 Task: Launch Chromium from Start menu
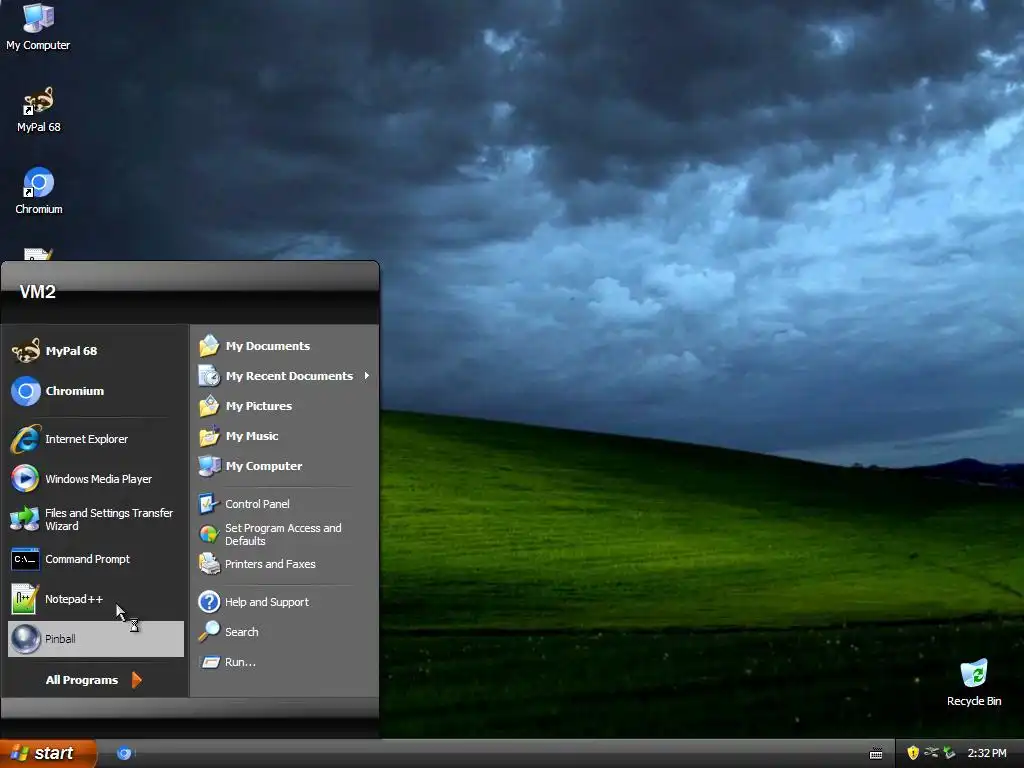coord(95,391)
